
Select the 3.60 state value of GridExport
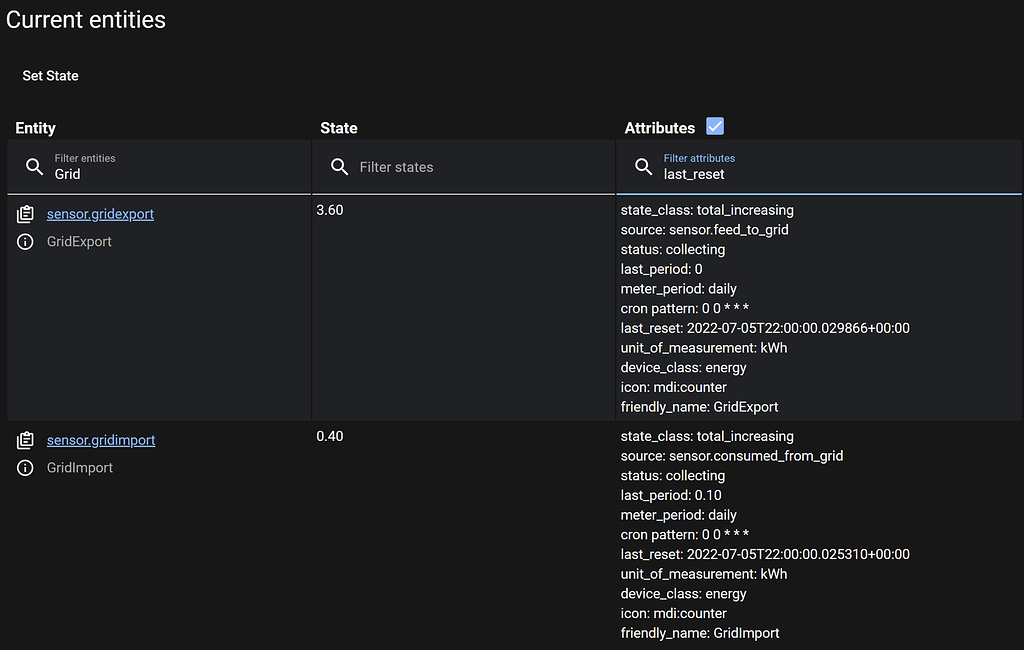coord(330,210)
